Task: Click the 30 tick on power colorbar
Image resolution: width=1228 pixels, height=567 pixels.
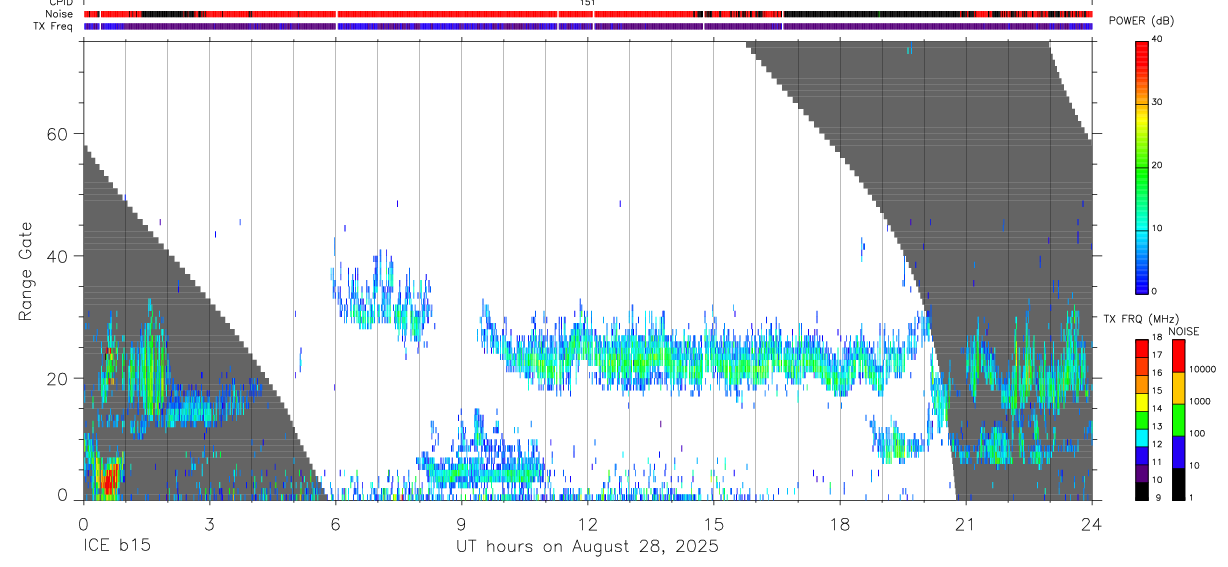Action: click(x=1157, y=103)
